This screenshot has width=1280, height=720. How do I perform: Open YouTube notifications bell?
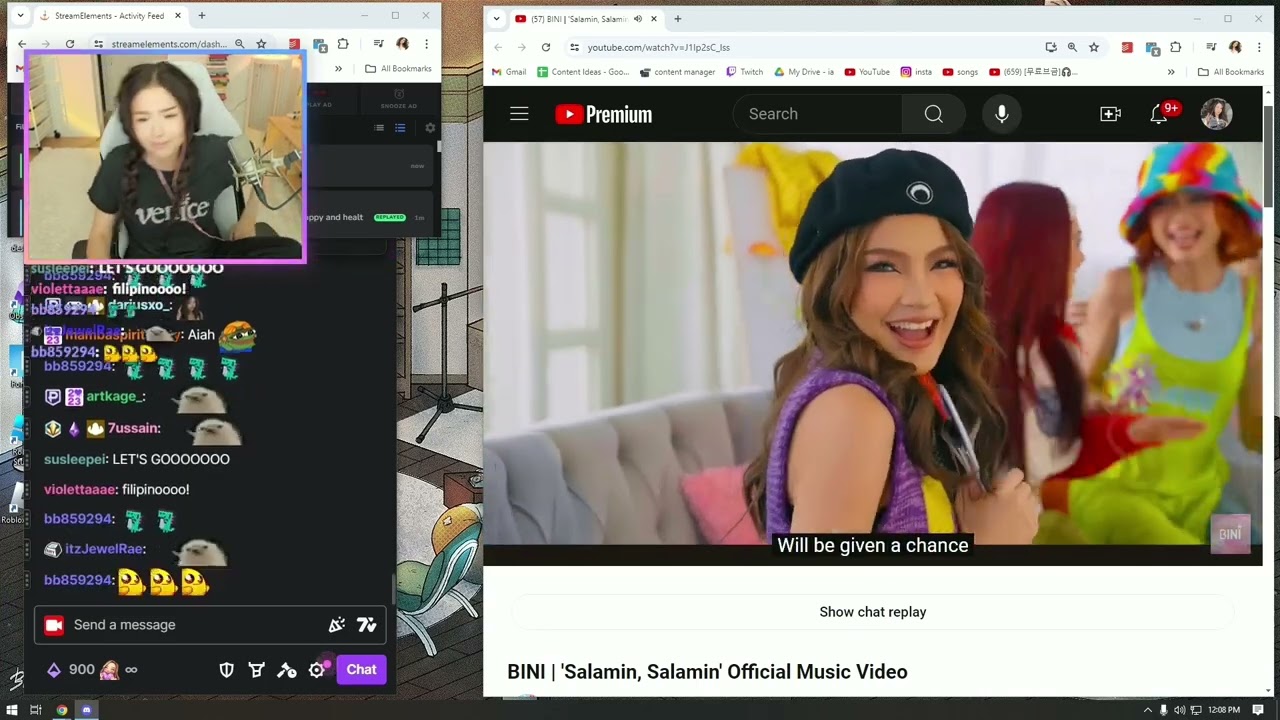point(1159,114)
